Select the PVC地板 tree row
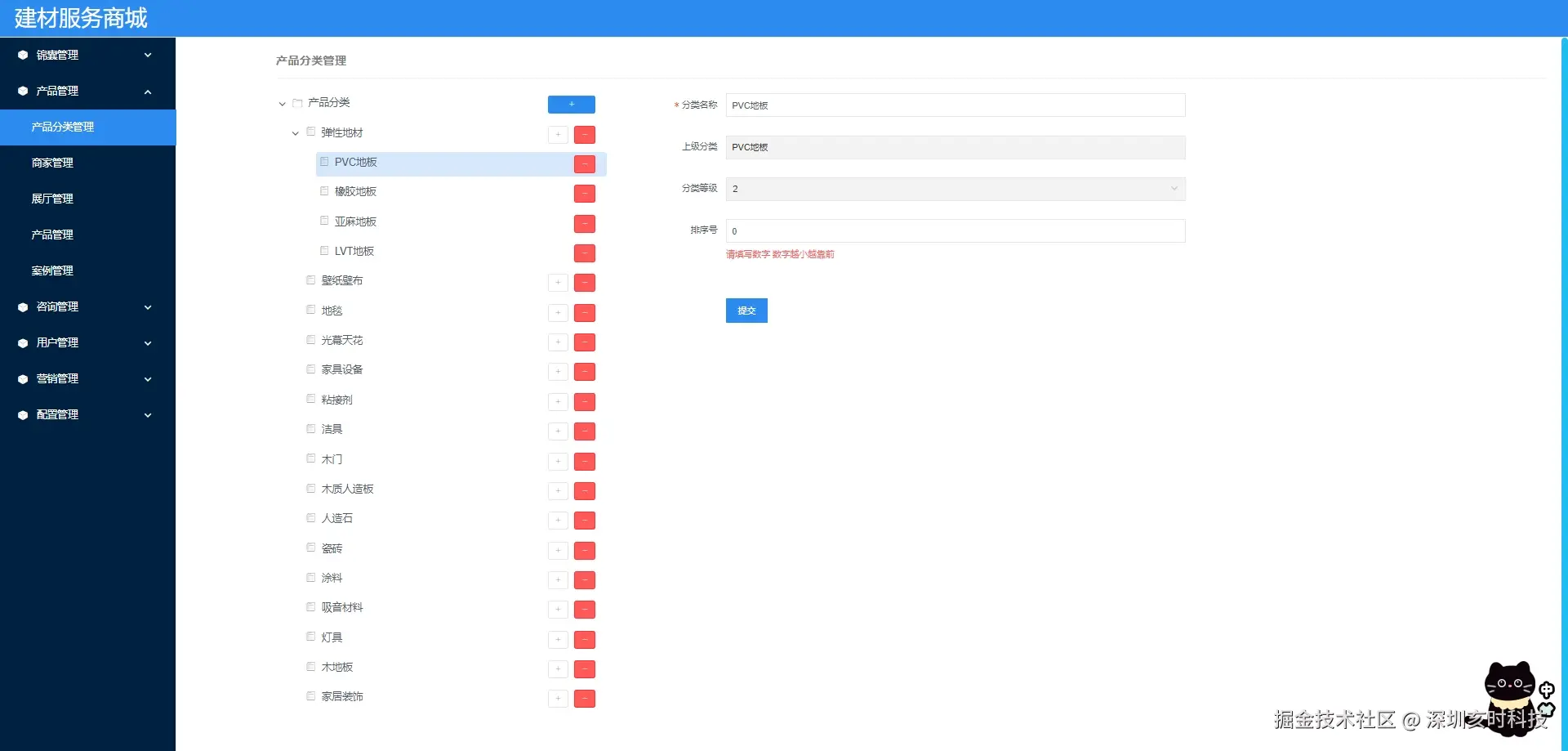The width and height of the screenshot is (1568, 751). 461,163
